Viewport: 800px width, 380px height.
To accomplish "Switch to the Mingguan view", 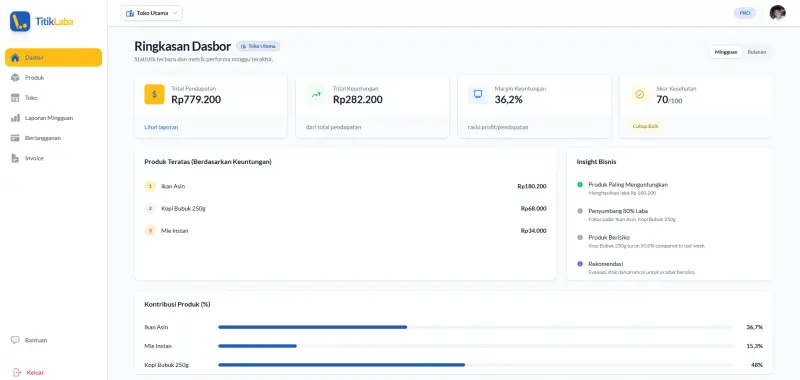I will [726, 52].
